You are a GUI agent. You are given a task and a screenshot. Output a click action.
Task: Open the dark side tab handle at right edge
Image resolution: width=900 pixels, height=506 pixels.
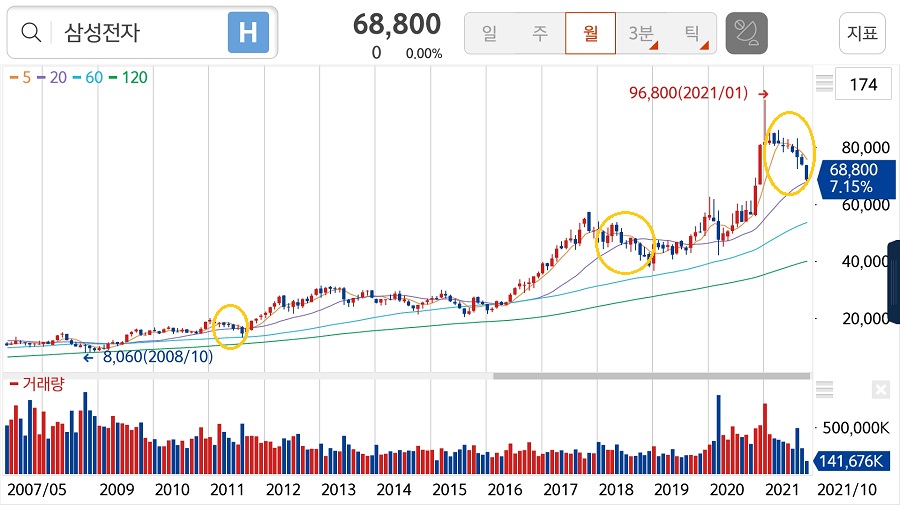894,282
